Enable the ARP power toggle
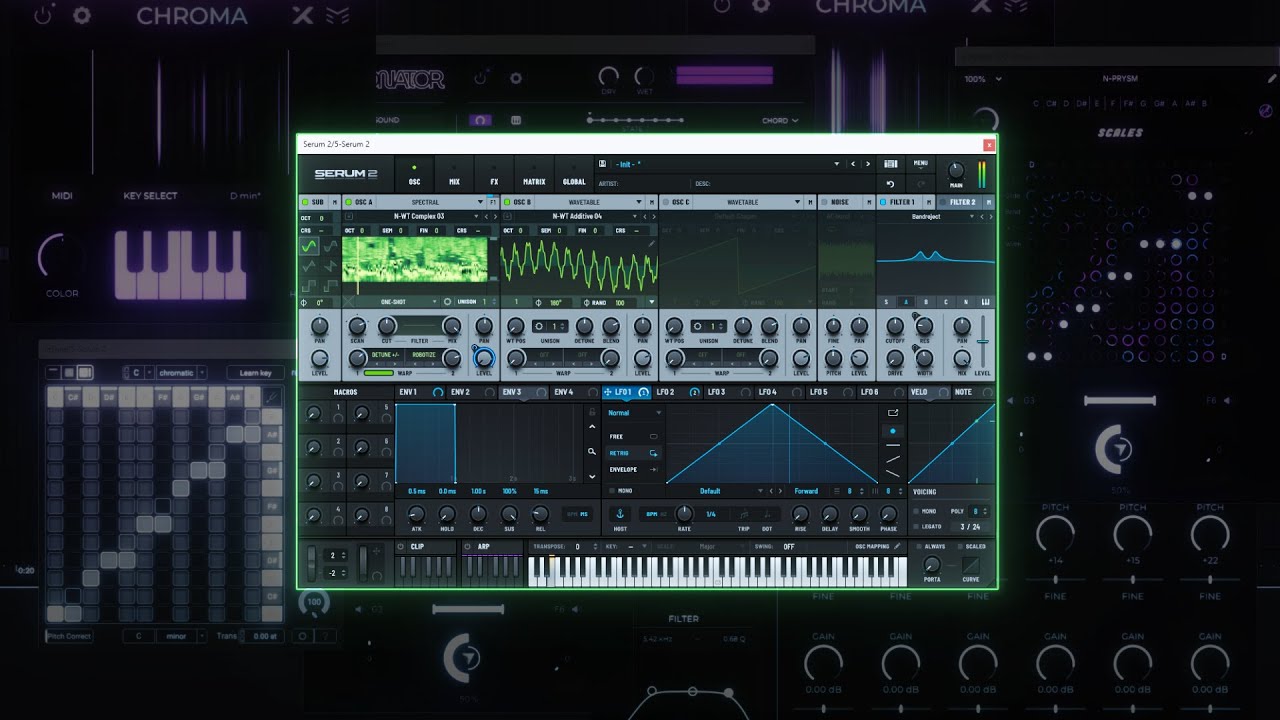The image size is (1280, 720). point(467,547)
